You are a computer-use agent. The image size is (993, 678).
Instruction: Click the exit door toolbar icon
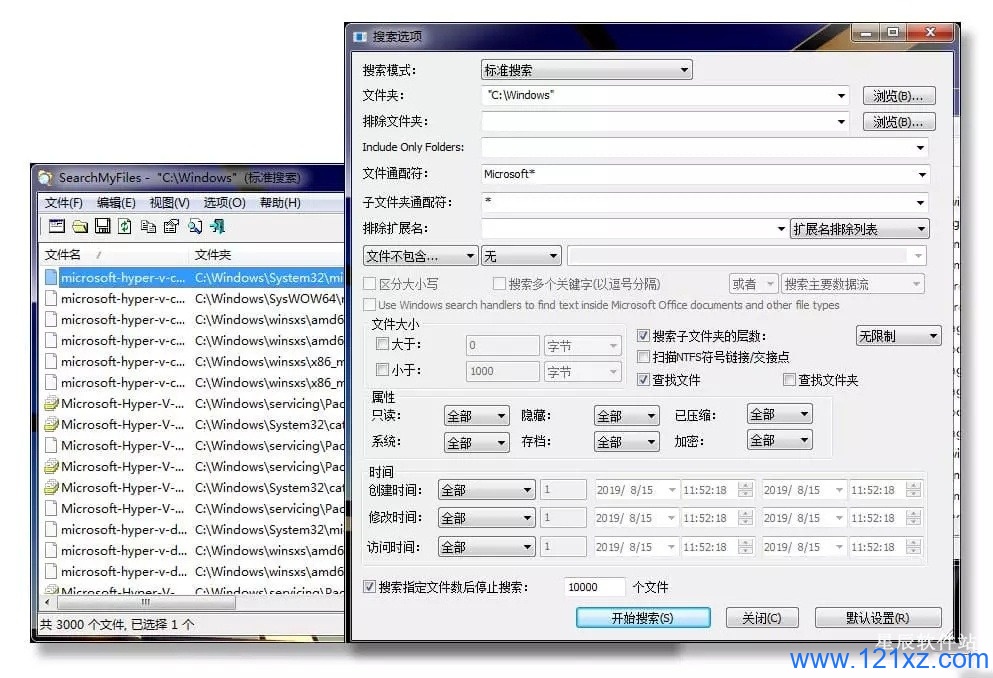pos(218,226)
